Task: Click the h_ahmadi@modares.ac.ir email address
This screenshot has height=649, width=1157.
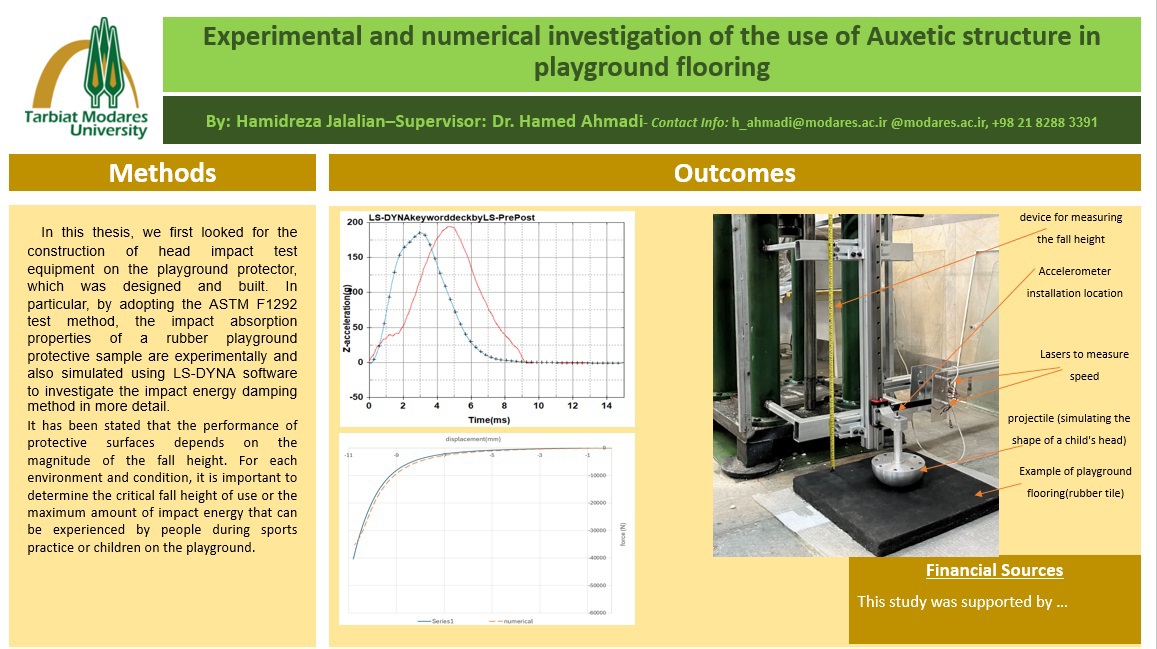Action: [x=809, y=122]
